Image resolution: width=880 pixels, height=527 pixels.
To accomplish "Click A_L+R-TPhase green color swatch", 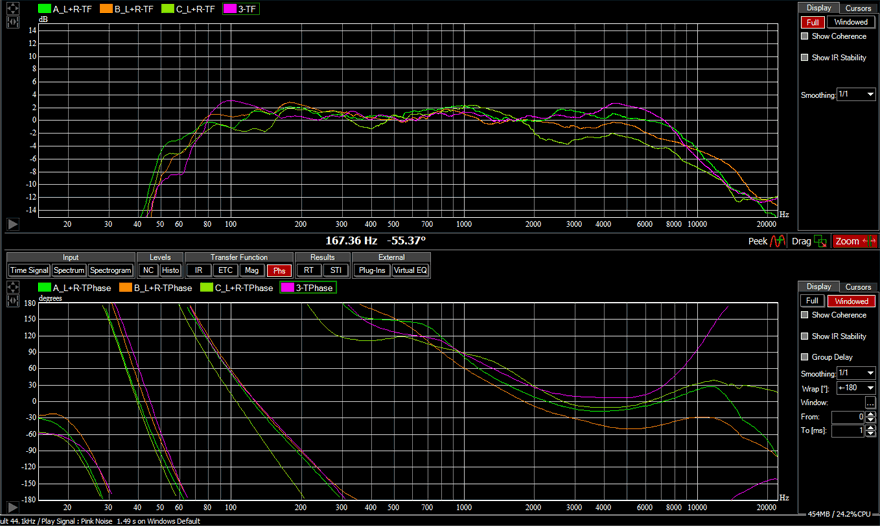I will (44, 288).
